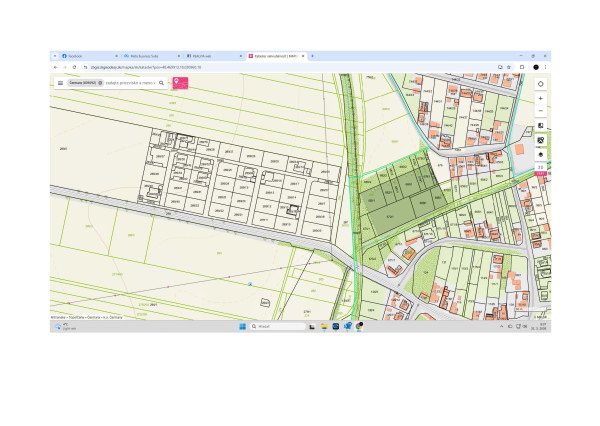Open the basemap layers selector
The width and height of the screenshot is (600, 426).
[540, 126]
